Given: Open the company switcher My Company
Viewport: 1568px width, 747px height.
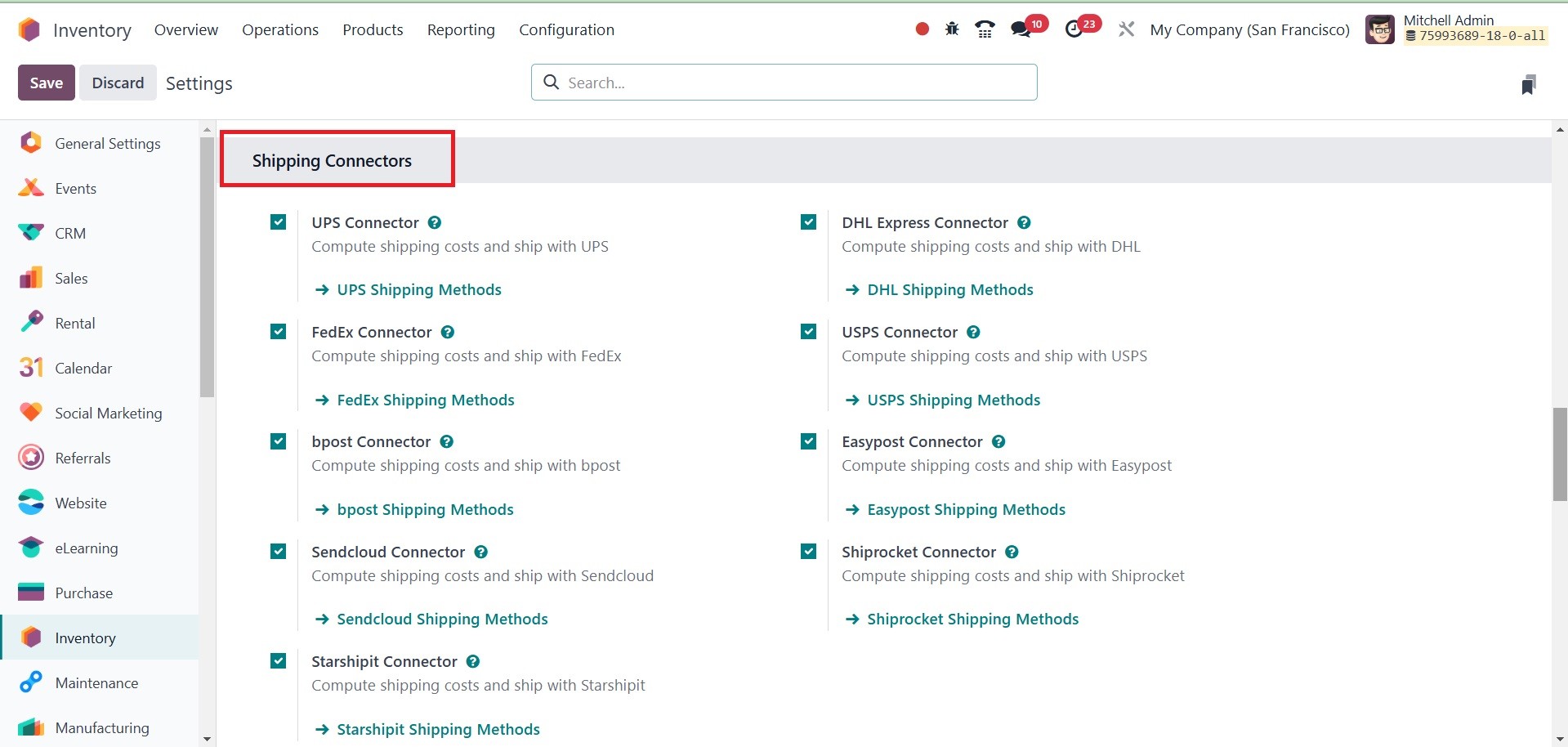Looking at the screenshot, I should (1249, 29).
